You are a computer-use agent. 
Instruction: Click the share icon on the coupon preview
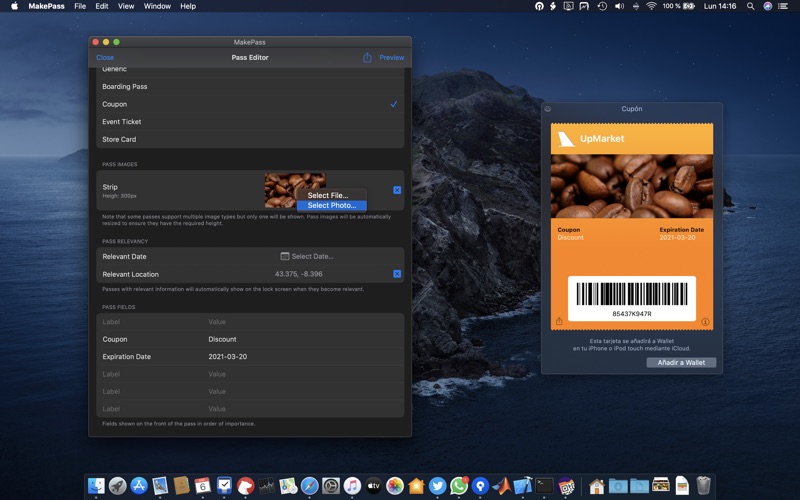click(559, 321)
